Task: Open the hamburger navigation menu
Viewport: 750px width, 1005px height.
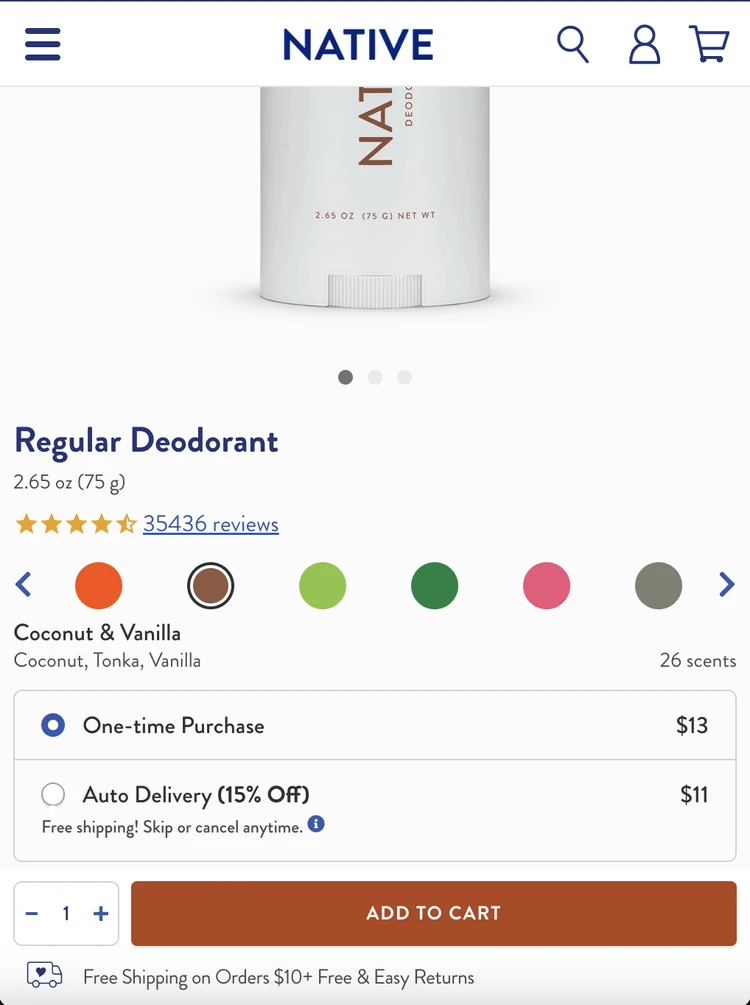Action: 42,44
